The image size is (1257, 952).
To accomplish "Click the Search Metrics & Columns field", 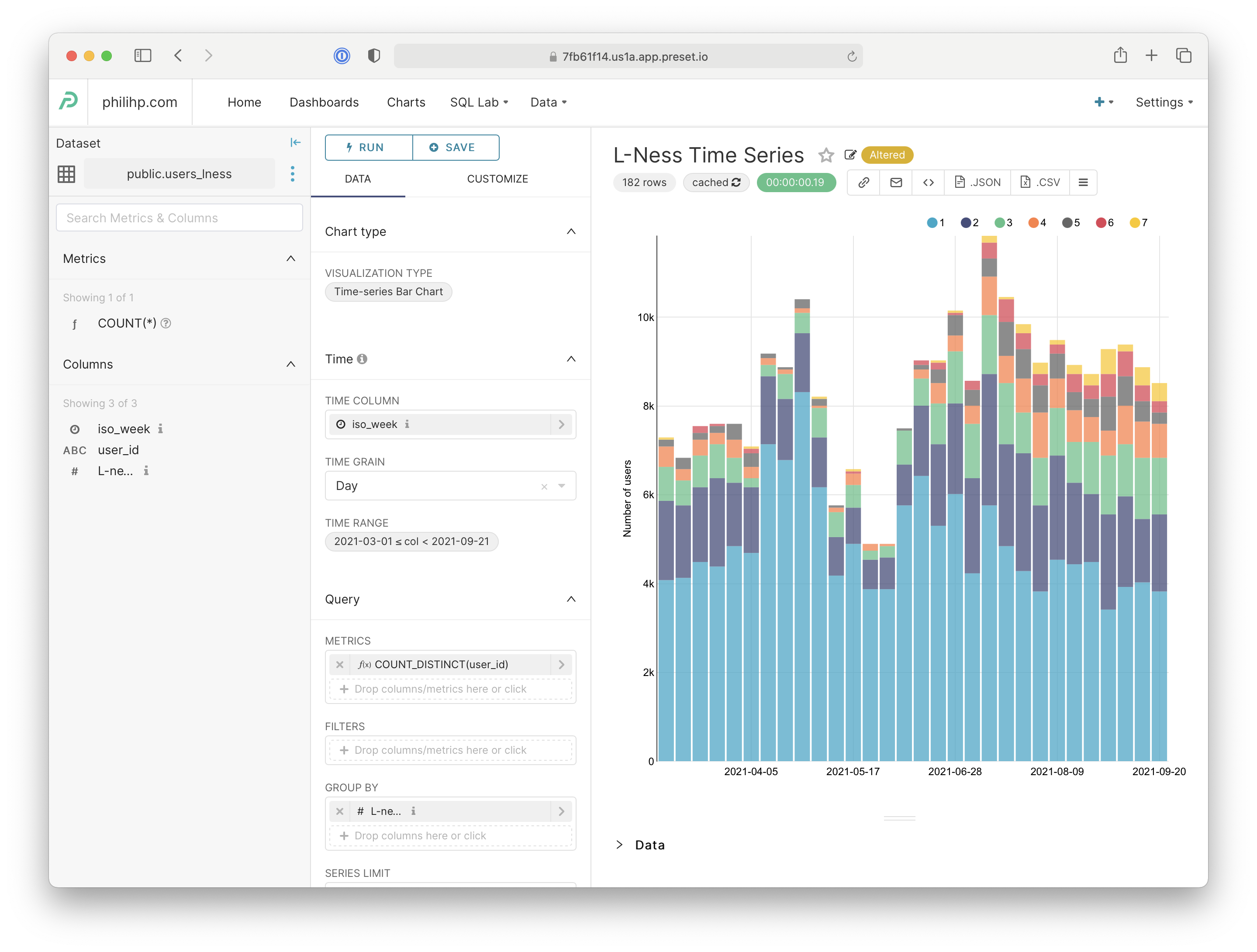I will pyautogui.click(x=179, y=218).
